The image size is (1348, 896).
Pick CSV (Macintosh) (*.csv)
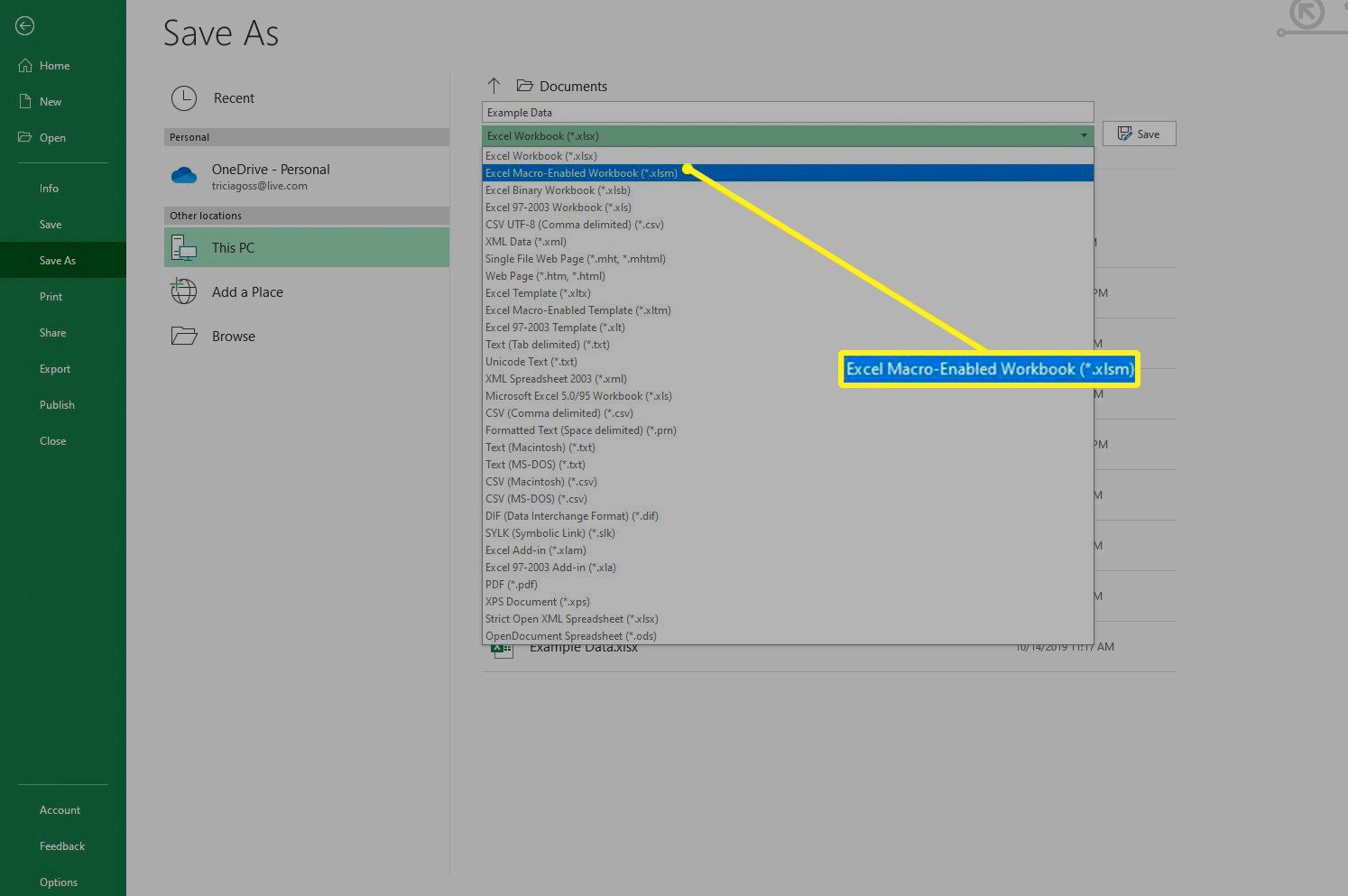788,482
